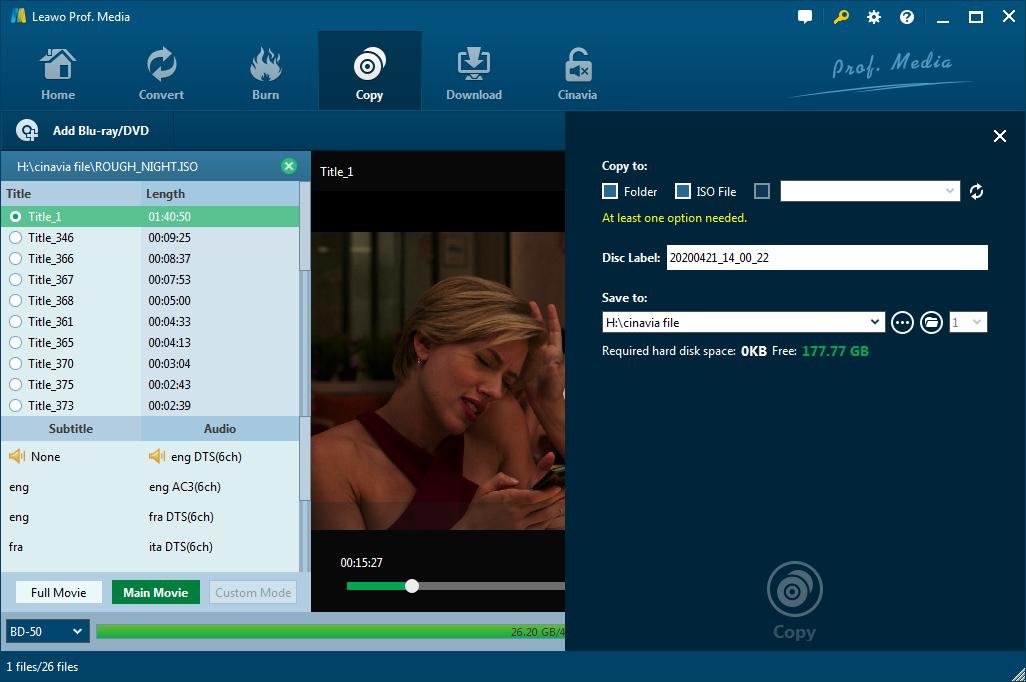Open the settings gear icon
Screen dimensions: 1026x682
874,17
